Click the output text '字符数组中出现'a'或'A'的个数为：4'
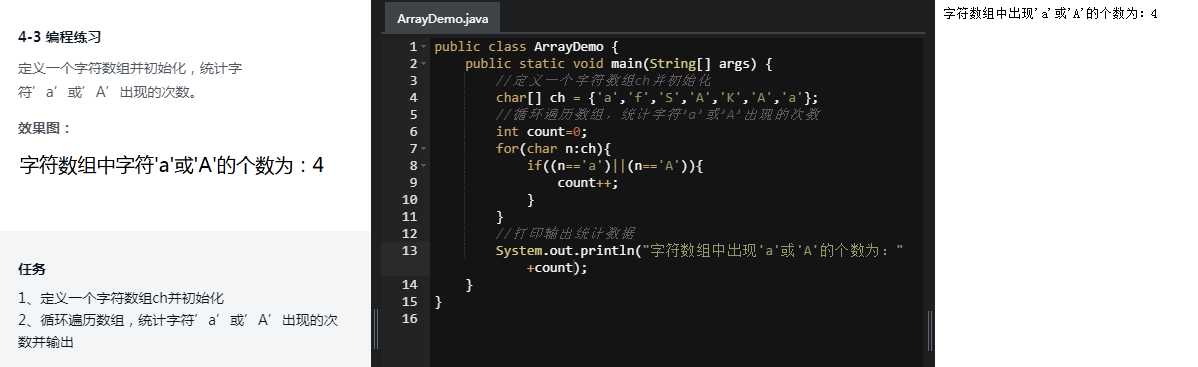Viewport: 1198px width, 367px height. click(1051, 14)
